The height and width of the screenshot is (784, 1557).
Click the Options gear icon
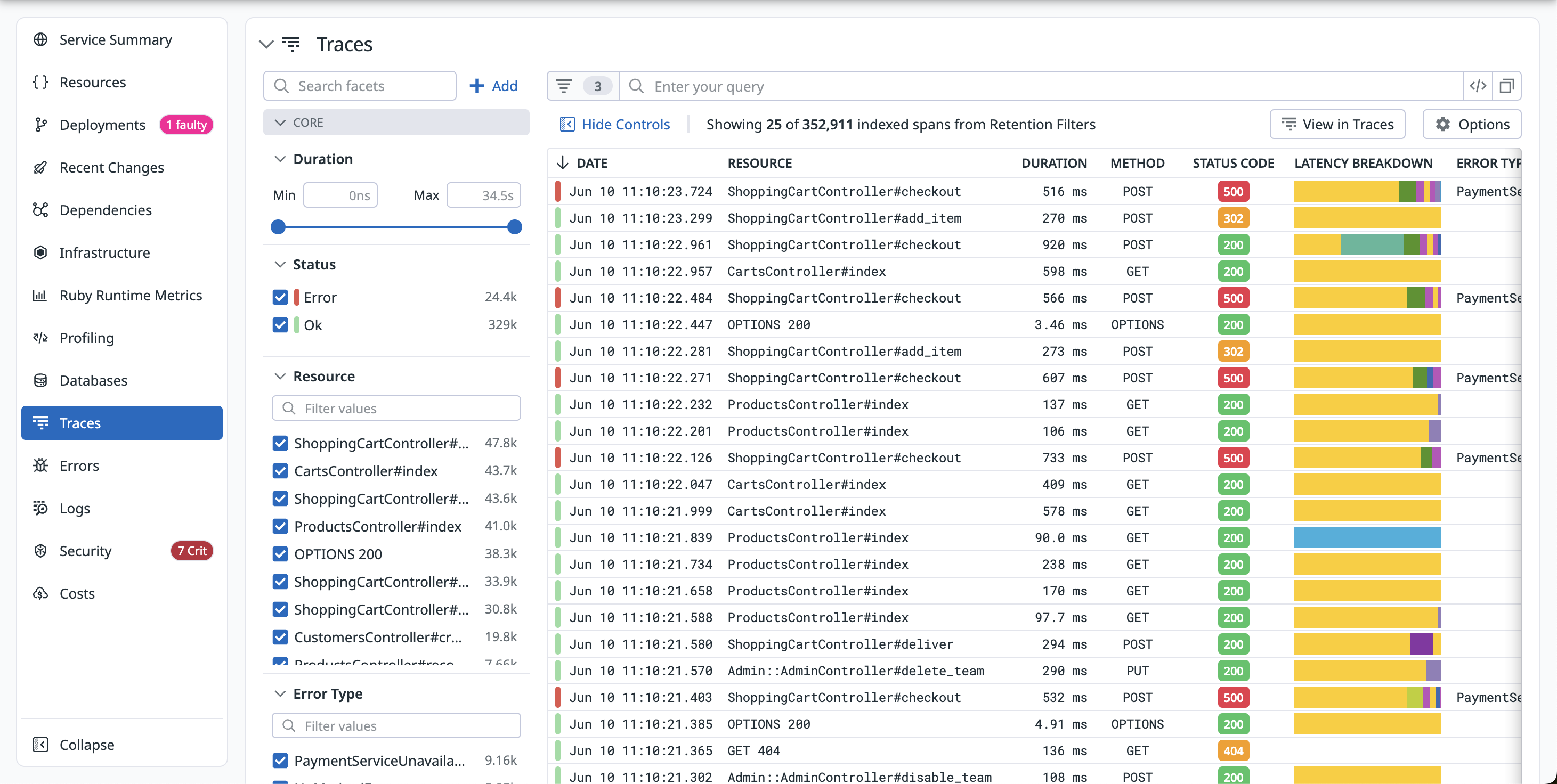pos(1444,125)
